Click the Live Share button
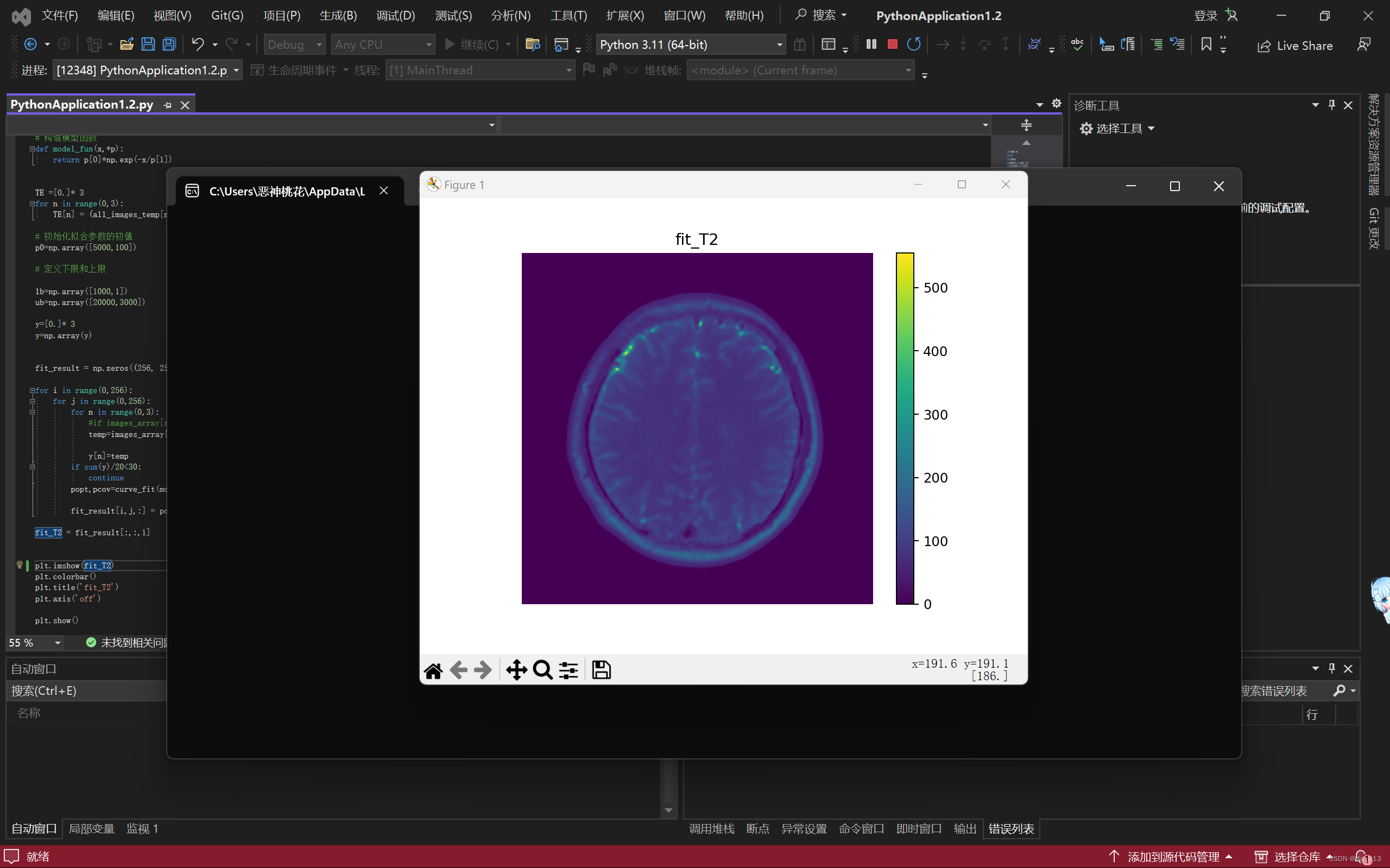This screenshot has width=1390, height=868. click(x=1294, y=46)
